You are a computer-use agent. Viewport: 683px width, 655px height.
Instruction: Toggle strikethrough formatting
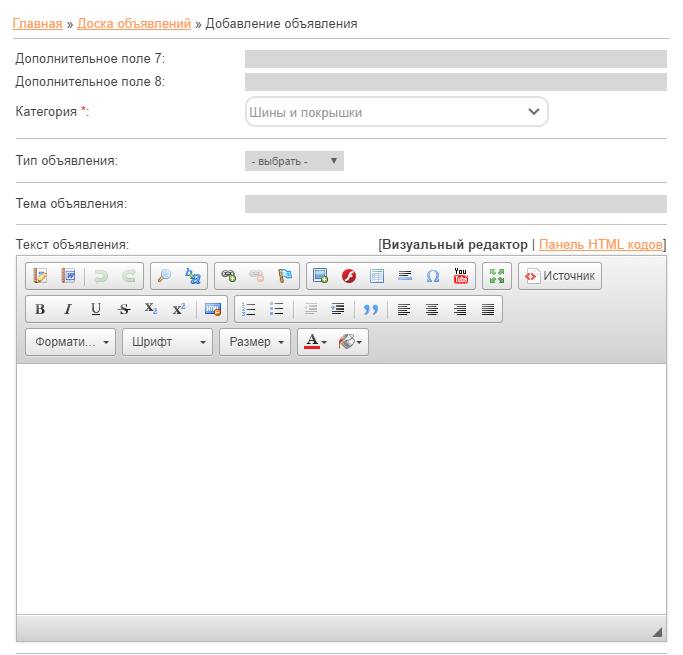(x=124, y=309)
